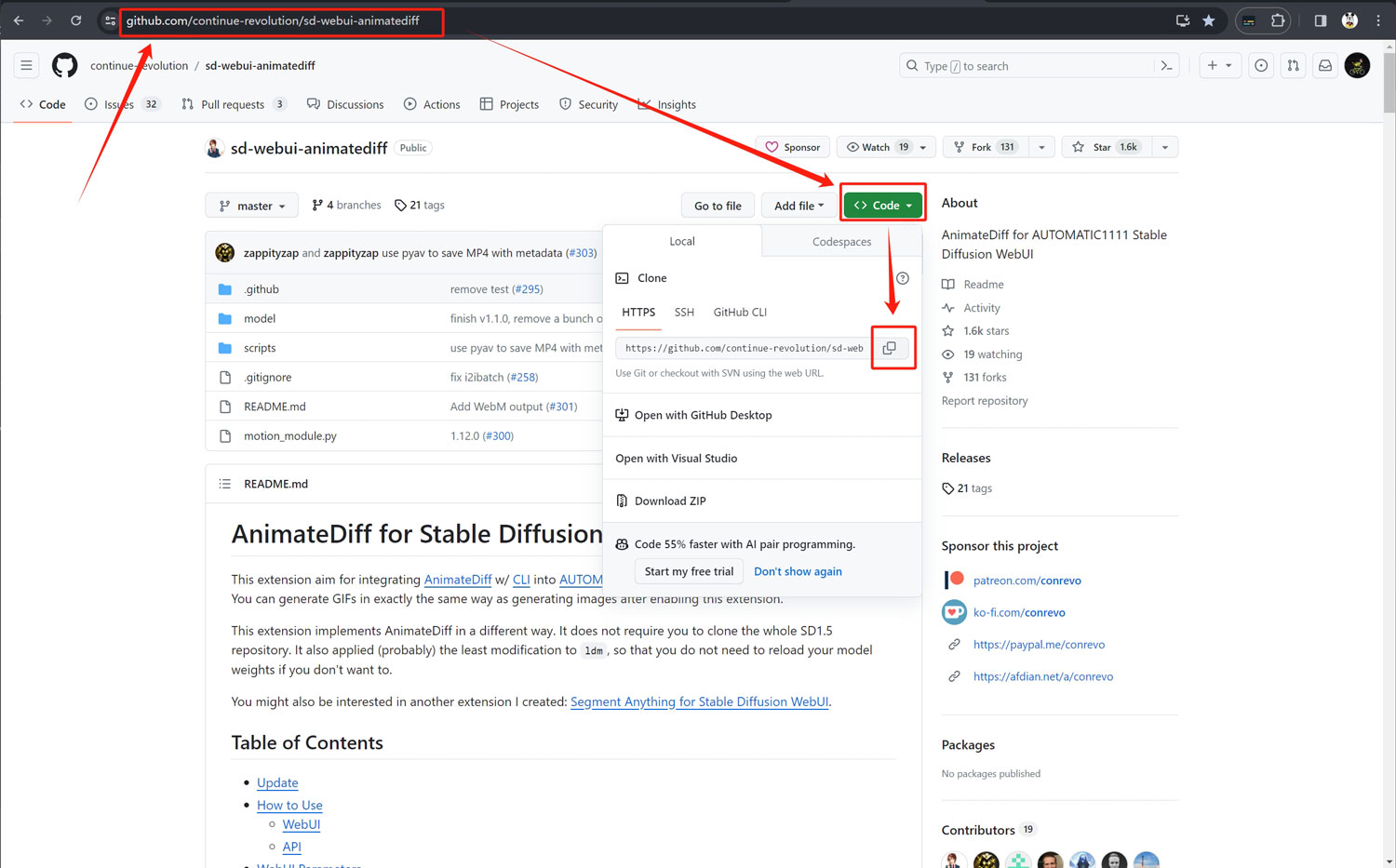Open the motion_module.py file
The height and width of the screenshot is (868, 1396).
pos(290,435)
